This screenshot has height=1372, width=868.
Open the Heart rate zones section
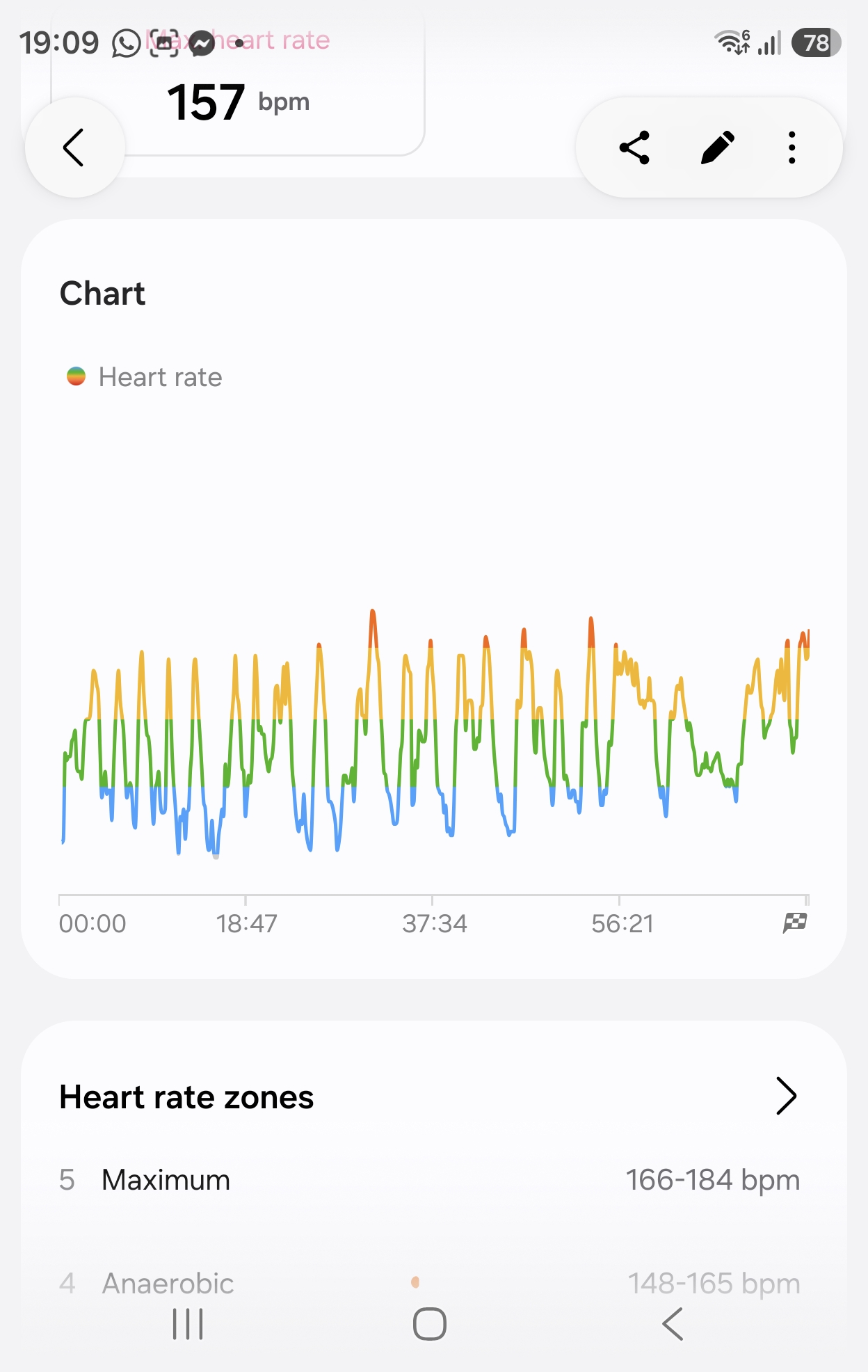186,1096
